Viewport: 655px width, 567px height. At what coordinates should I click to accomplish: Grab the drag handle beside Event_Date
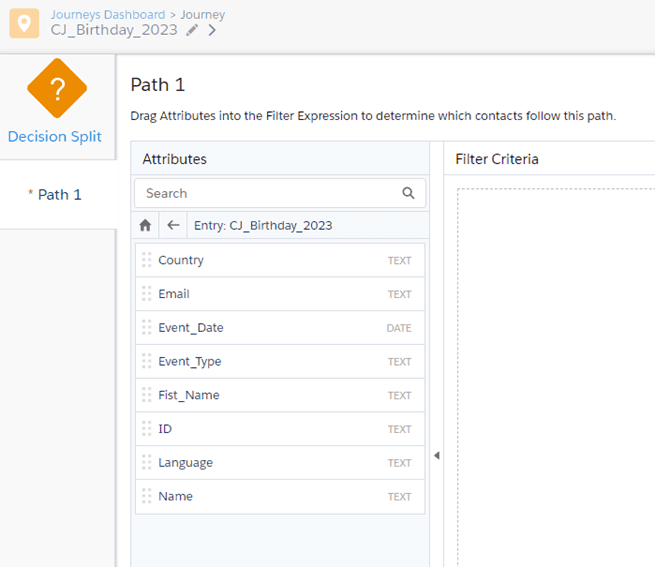147,328
